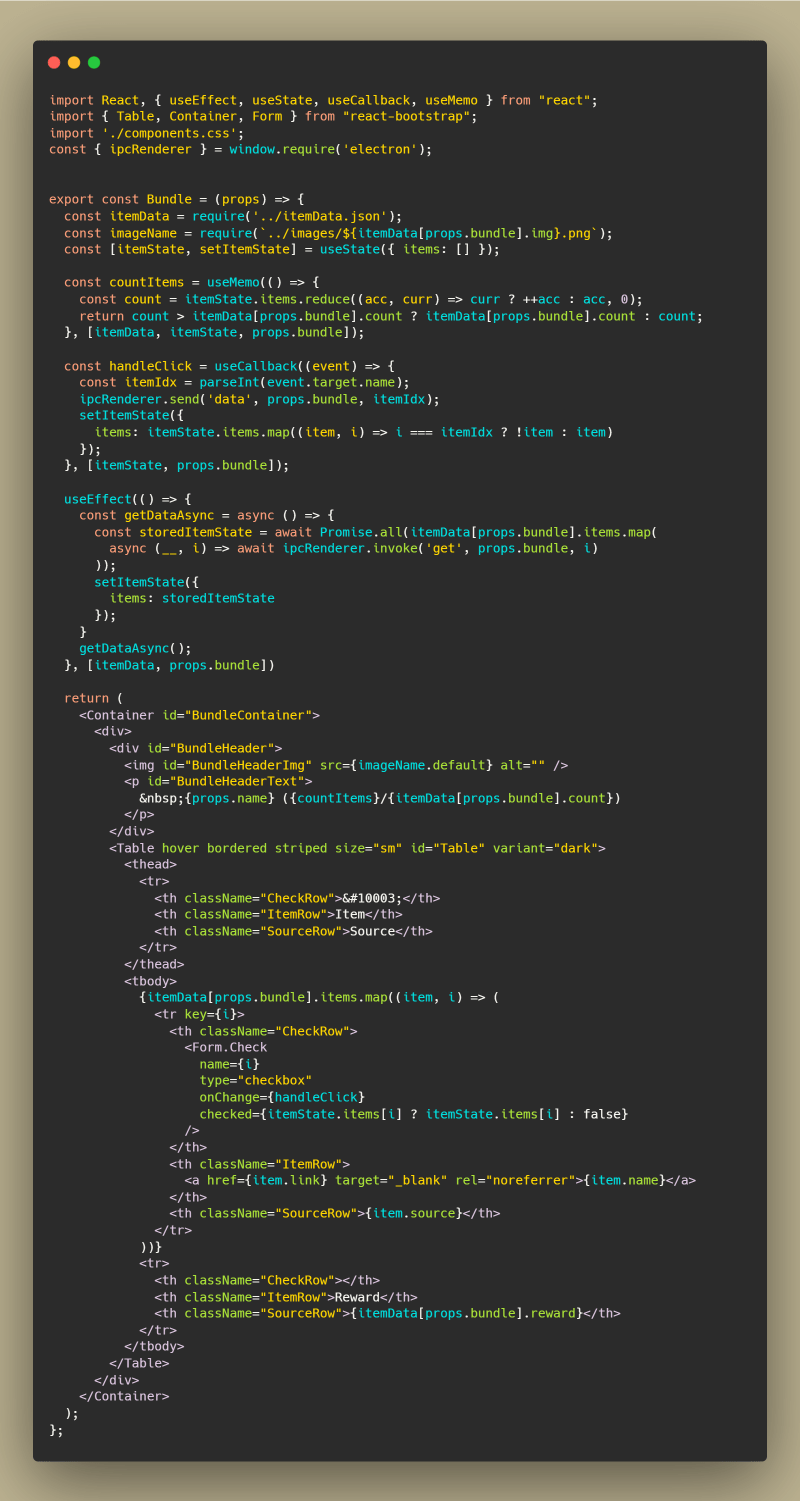Click the red traffic light button
The height and width of the screenshot is (1501, 800).
[53, 62]
